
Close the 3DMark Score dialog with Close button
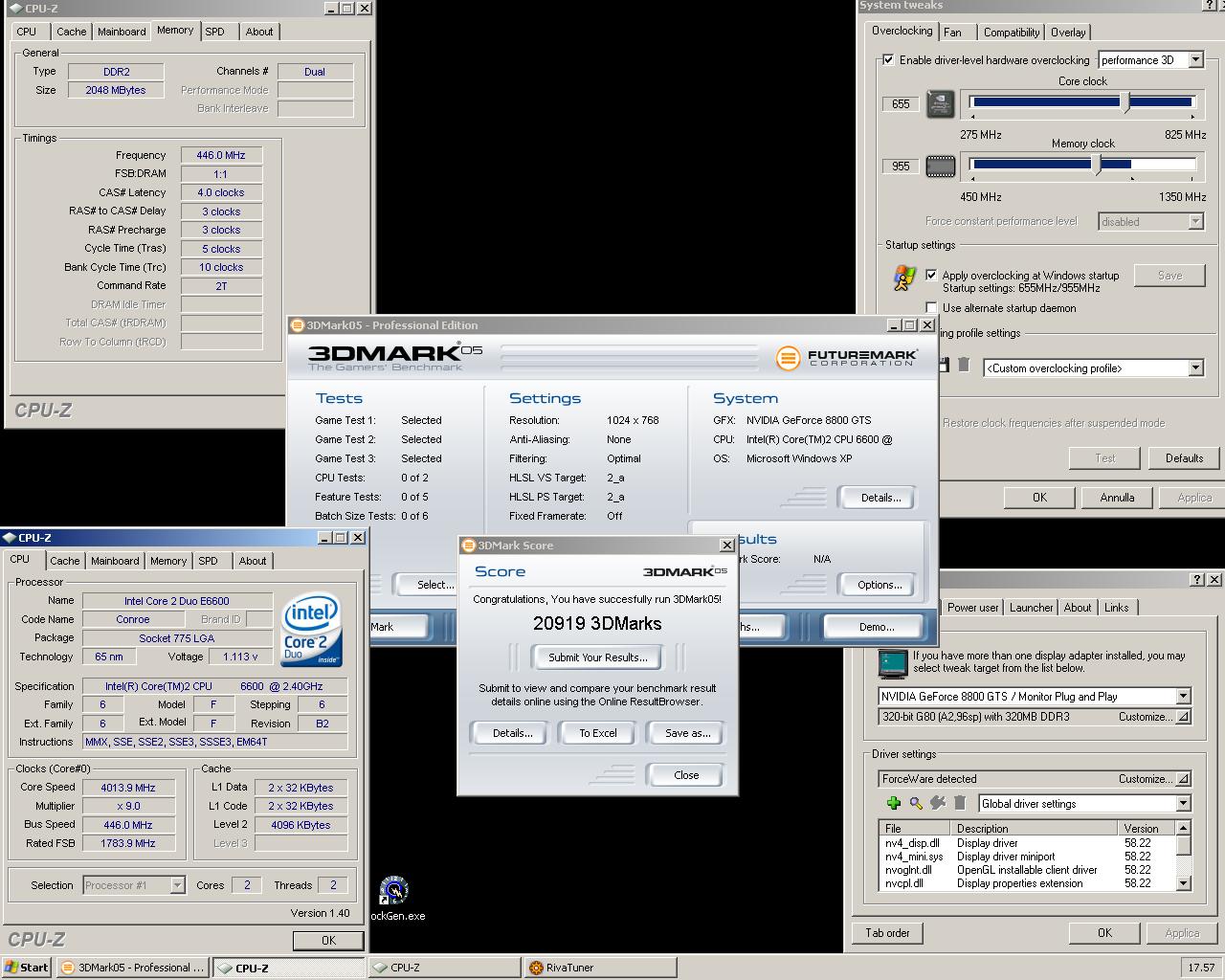(686, 775)
